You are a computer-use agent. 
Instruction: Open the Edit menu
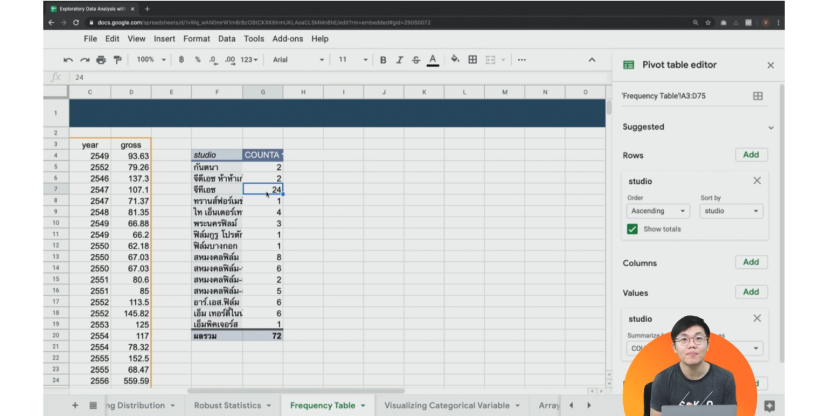[112, 39]
